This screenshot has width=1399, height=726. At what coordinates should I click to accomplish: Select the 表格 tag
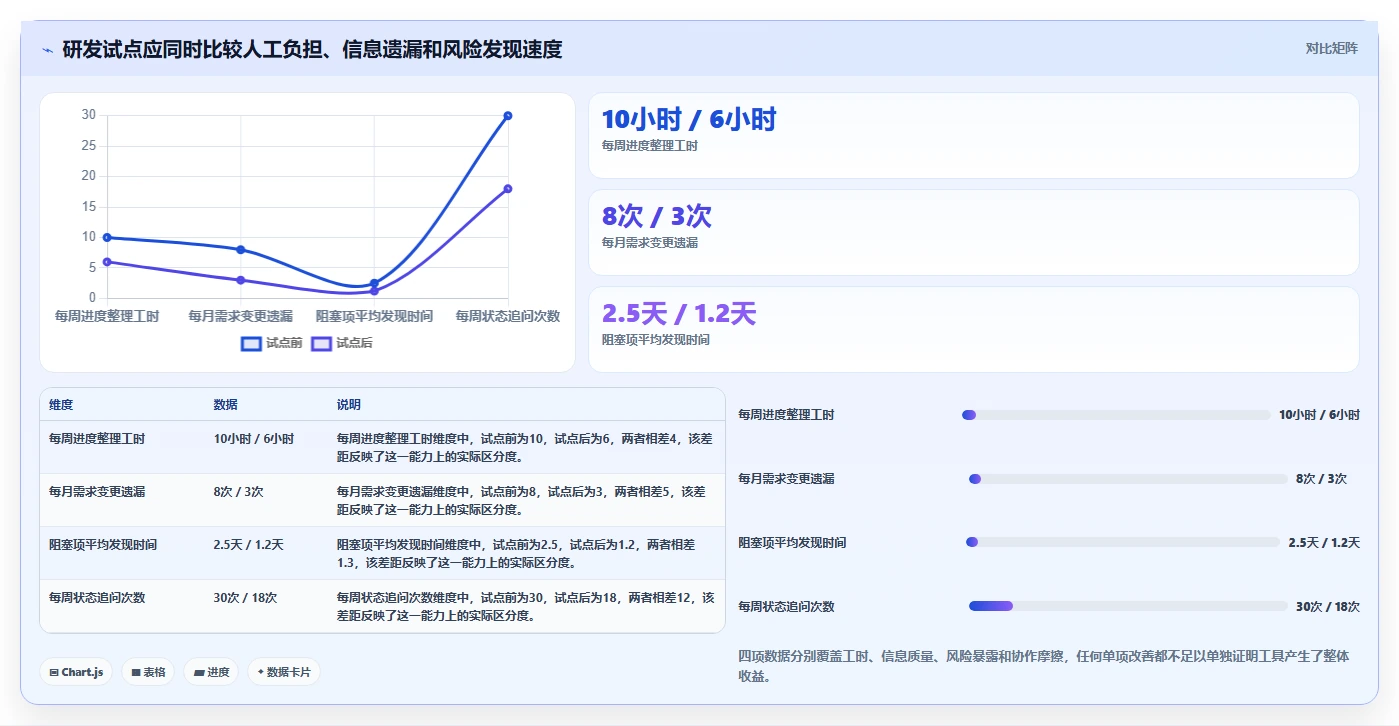[148, 672]
